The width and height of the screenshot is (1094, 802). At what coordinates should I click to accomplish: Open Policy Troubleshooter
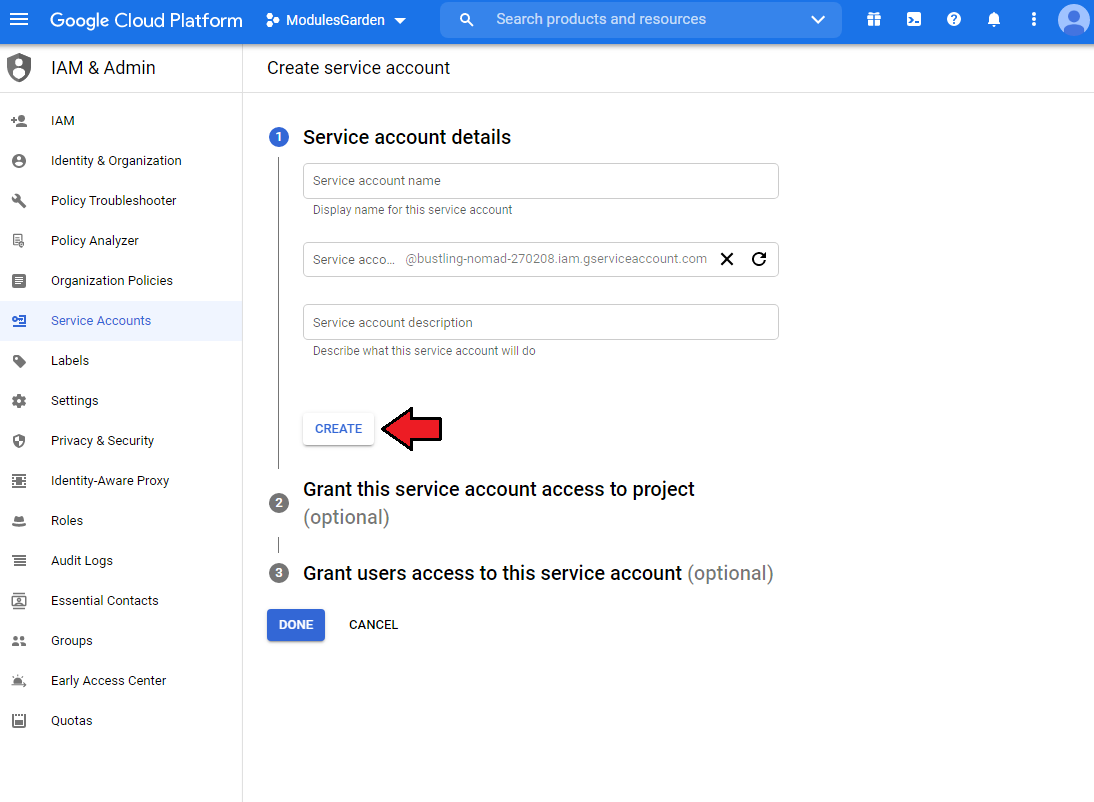pyautogui.click(x=121, y=200)
